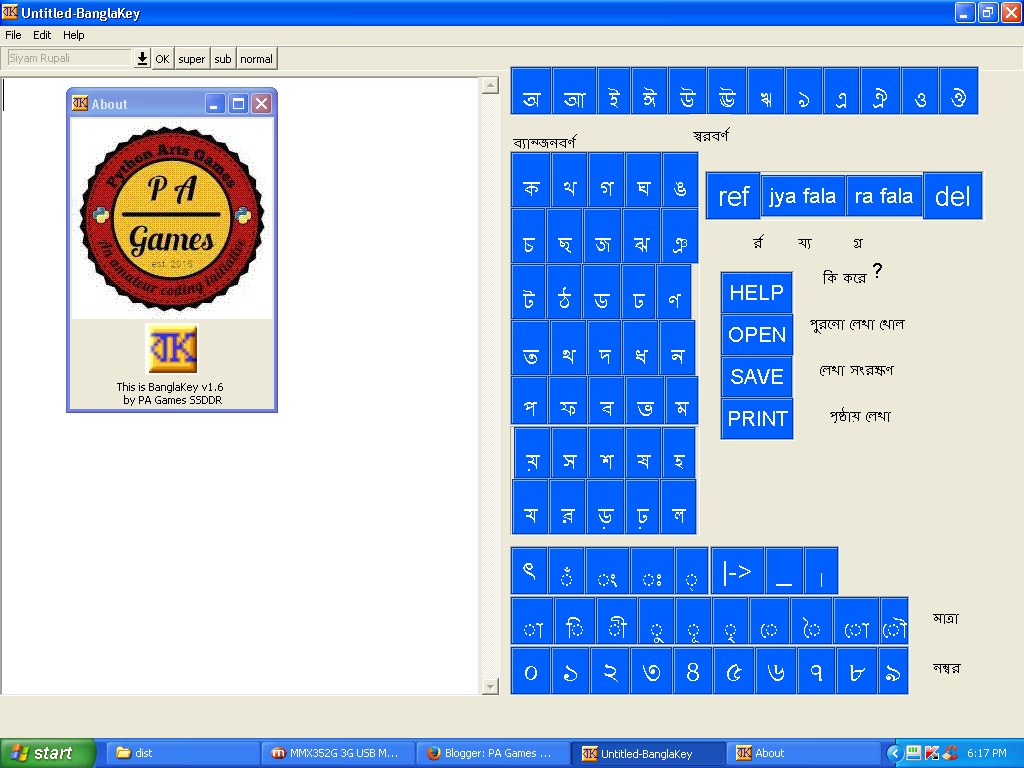Apply sub script formatting
The height and width of the screenshot is (768, 1024).
tap(223, 59)
